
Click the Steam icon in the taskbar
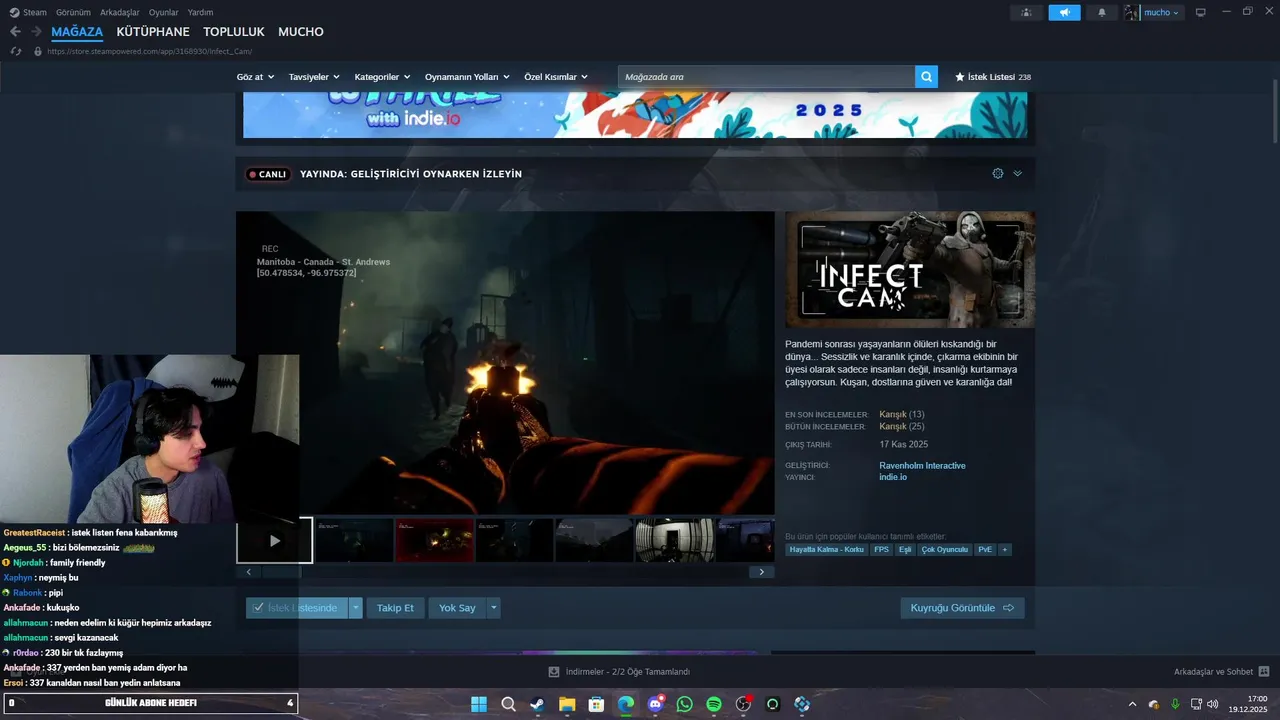pyautogui.click(x=537, y=704)
